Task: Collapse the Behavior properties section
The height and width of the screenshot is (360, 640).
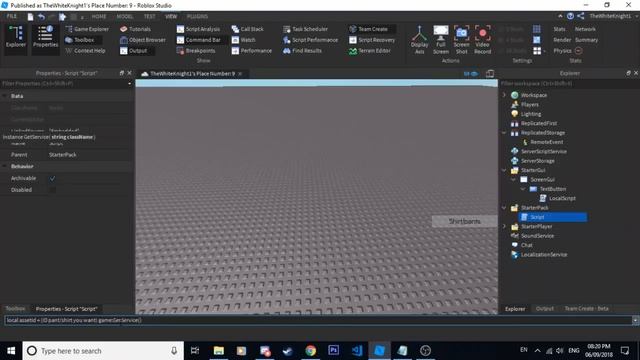Action: pos(4,167)
